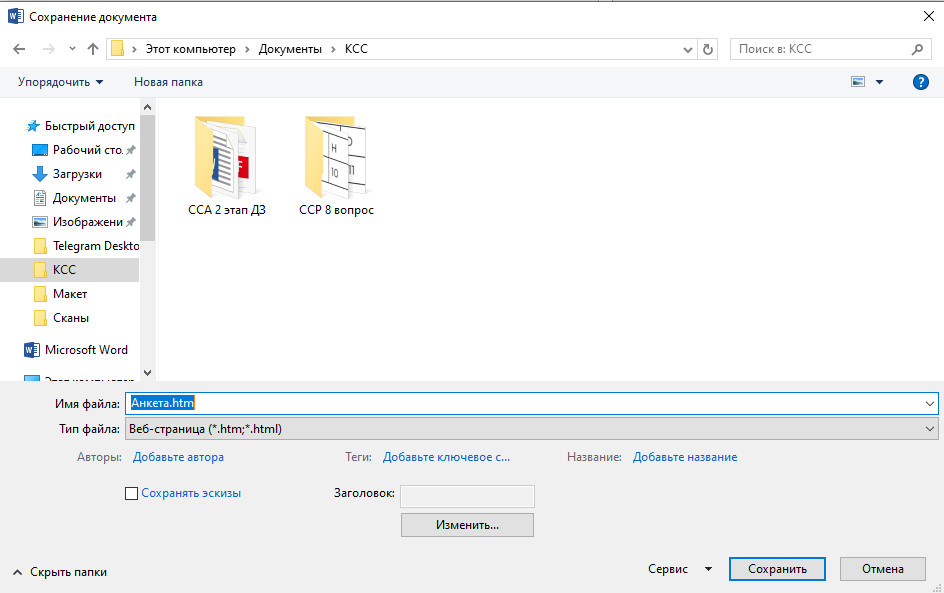Click the change view icon

(858, 82)
